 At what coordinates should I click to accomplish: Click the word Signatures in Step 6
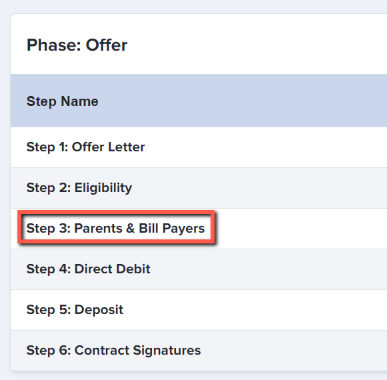point(167,350)
